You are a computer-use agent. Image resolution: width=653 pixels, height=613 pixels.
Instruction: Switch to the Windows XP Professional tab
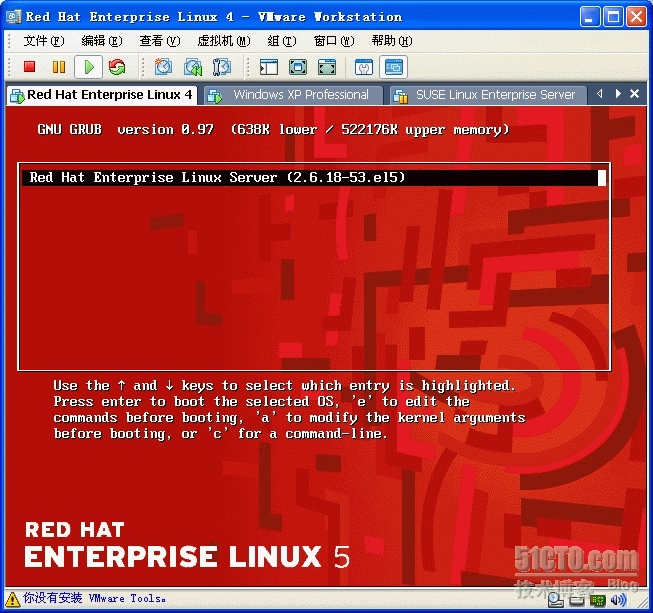293,95
